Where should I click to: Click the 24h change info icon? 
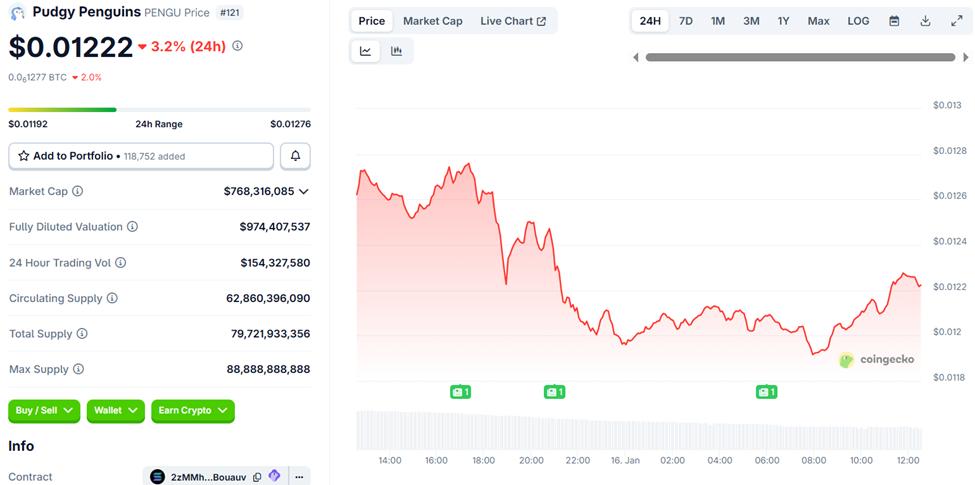(237, 46)
